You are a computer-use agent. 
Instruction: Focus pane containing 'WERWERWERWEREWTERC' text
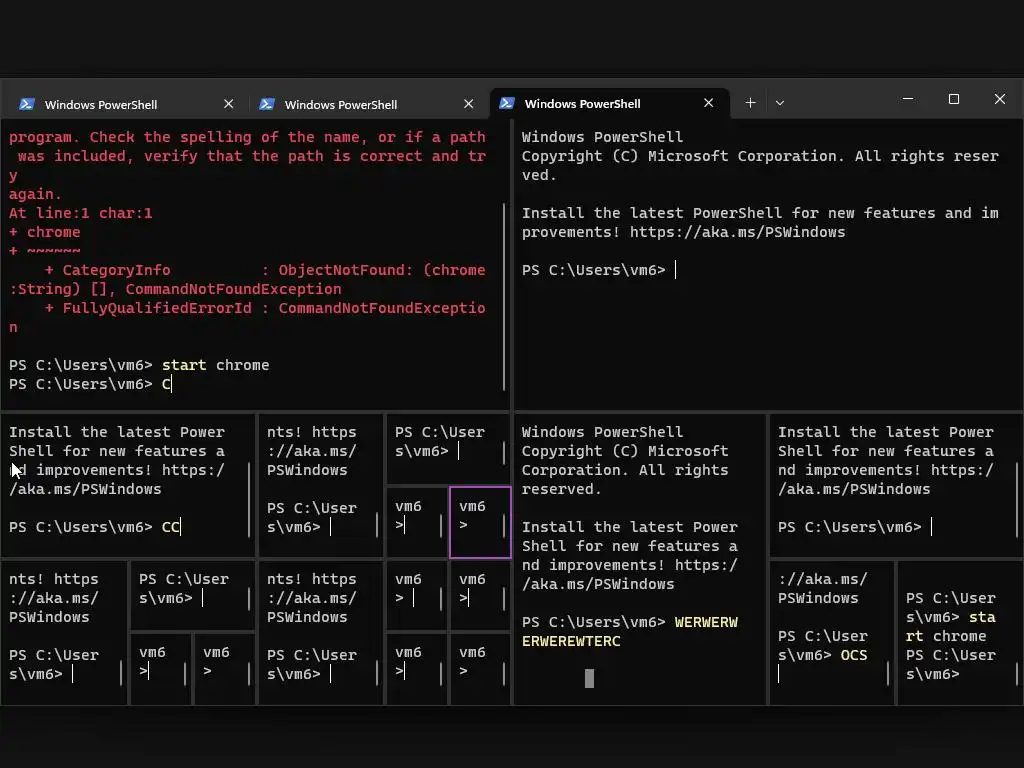point(640,559)
